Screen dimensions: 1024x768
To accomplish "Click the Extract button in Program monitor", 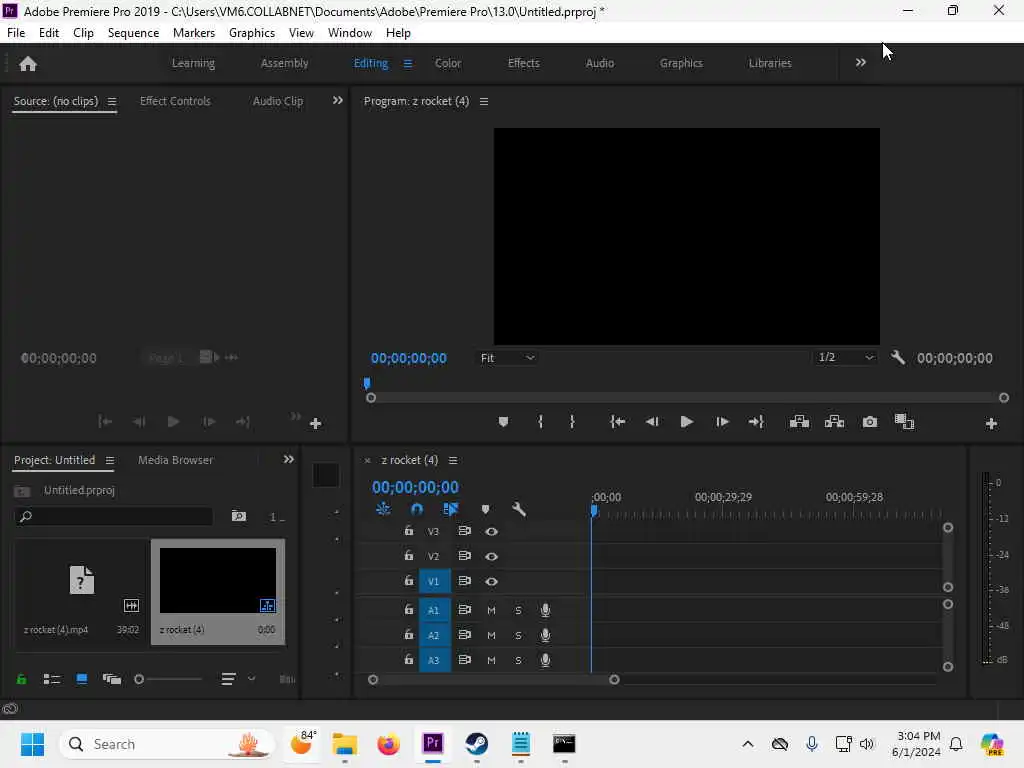I will pyautogui.click(x=834, y=422).
